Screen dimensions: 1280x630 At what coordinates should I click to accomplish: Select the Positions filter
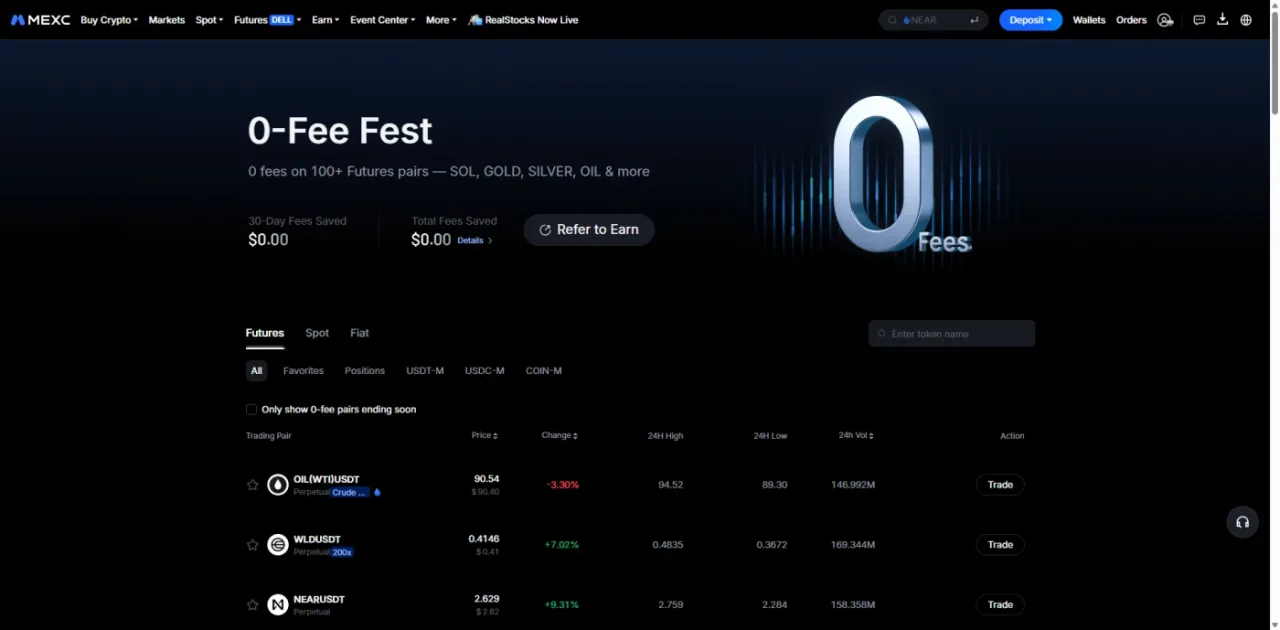click(x=365, y=371)
